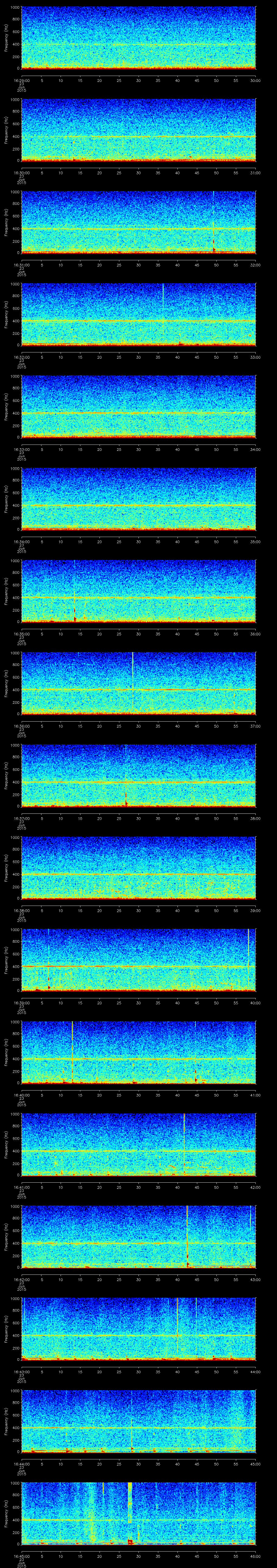
Task: Click the 46:00 end time label
Action: [x=256, y=1557]
